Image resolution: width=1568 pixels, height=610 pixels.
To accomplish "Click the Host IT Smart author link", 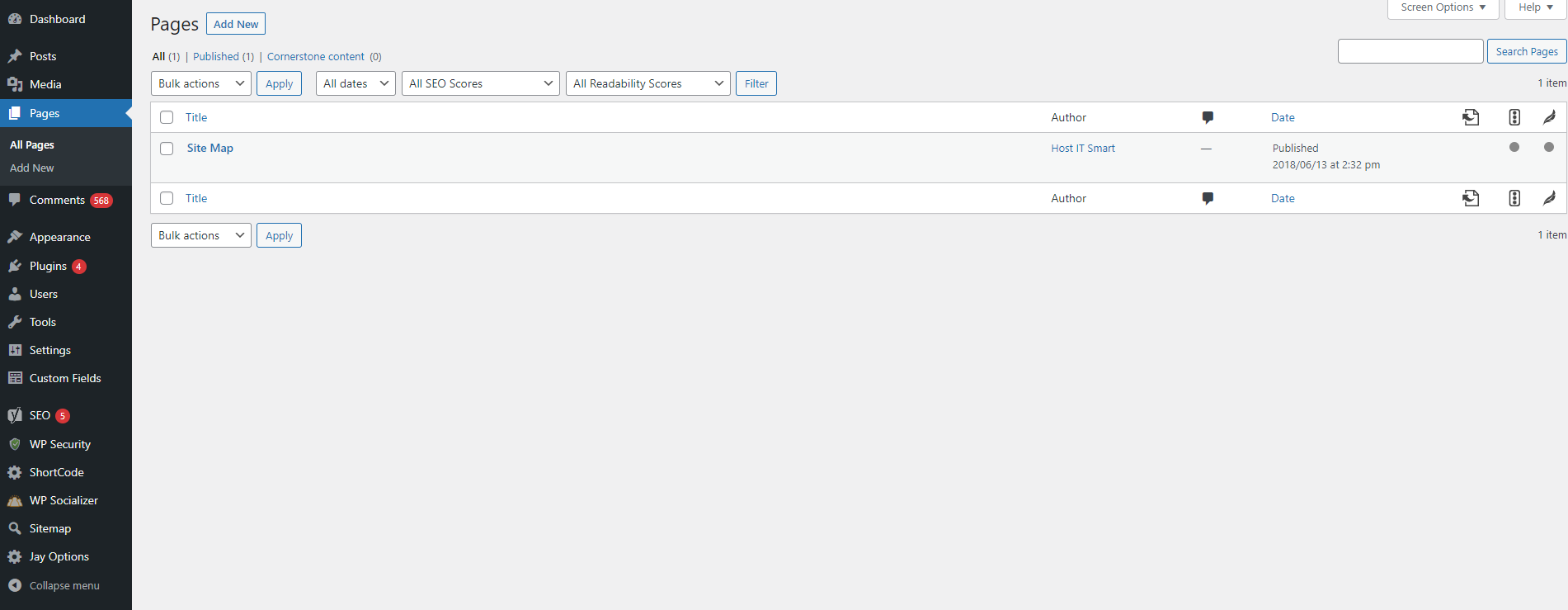I will (x=1083, y=149).
